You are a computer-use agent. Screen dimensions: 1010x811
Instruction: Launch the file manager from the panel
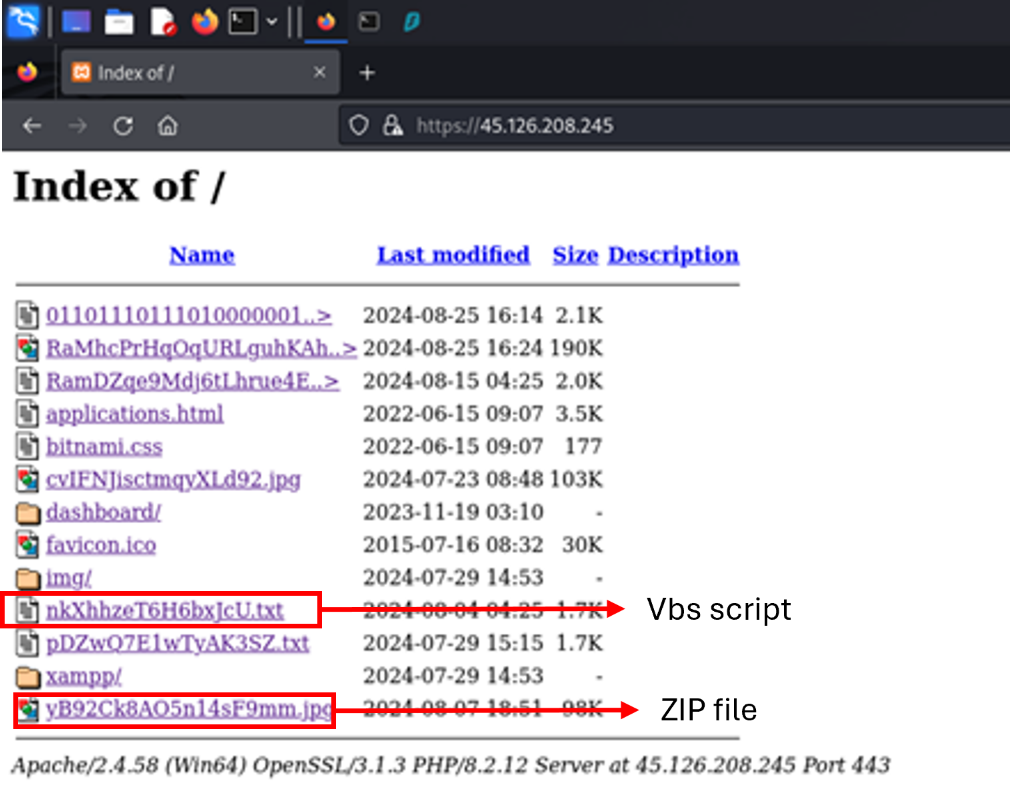(x=119, y=21)
